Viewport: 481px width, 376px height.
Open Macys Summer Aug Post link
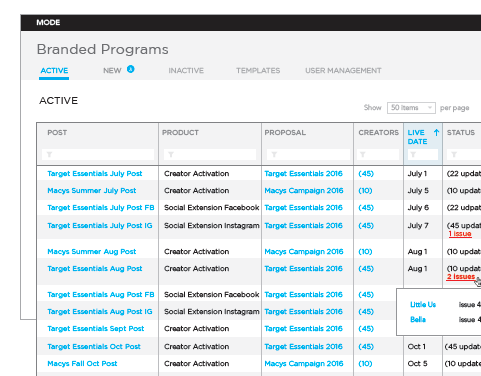[92, 252]
